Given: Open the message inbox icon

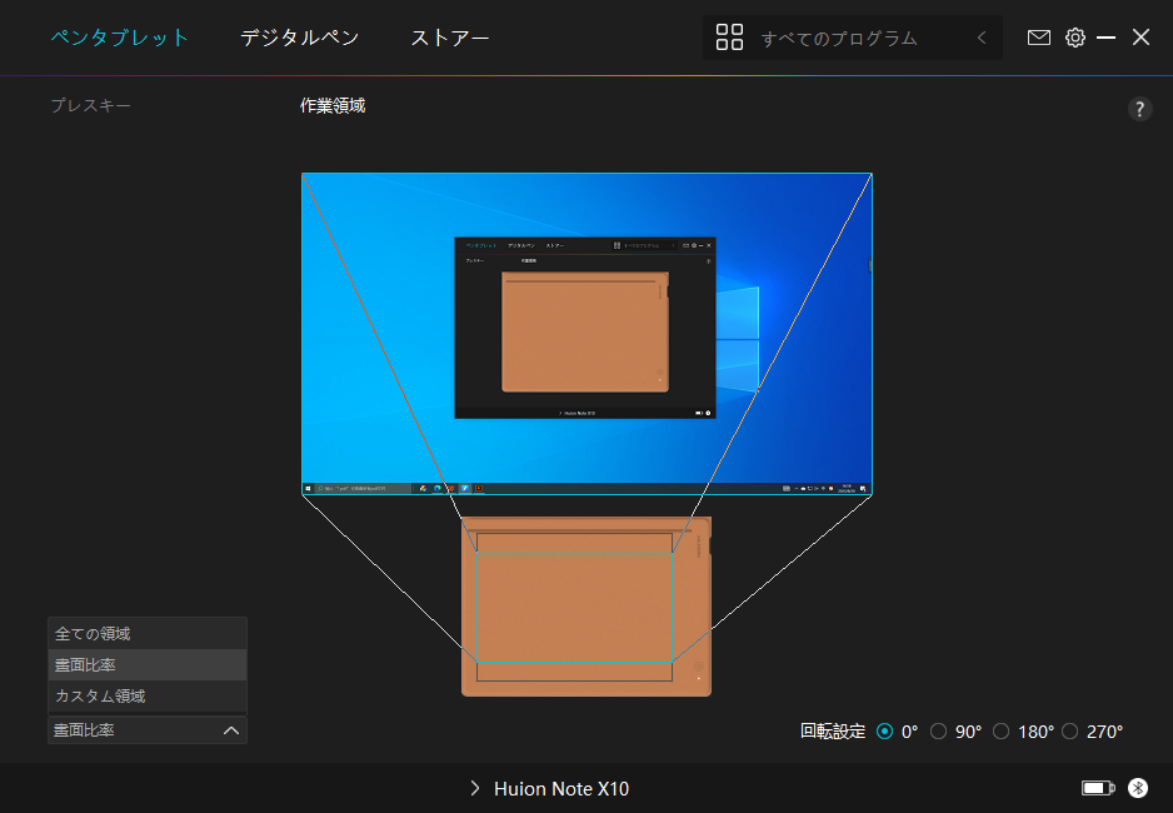Looking at the screenshot, I should [x=1039, y=37].
